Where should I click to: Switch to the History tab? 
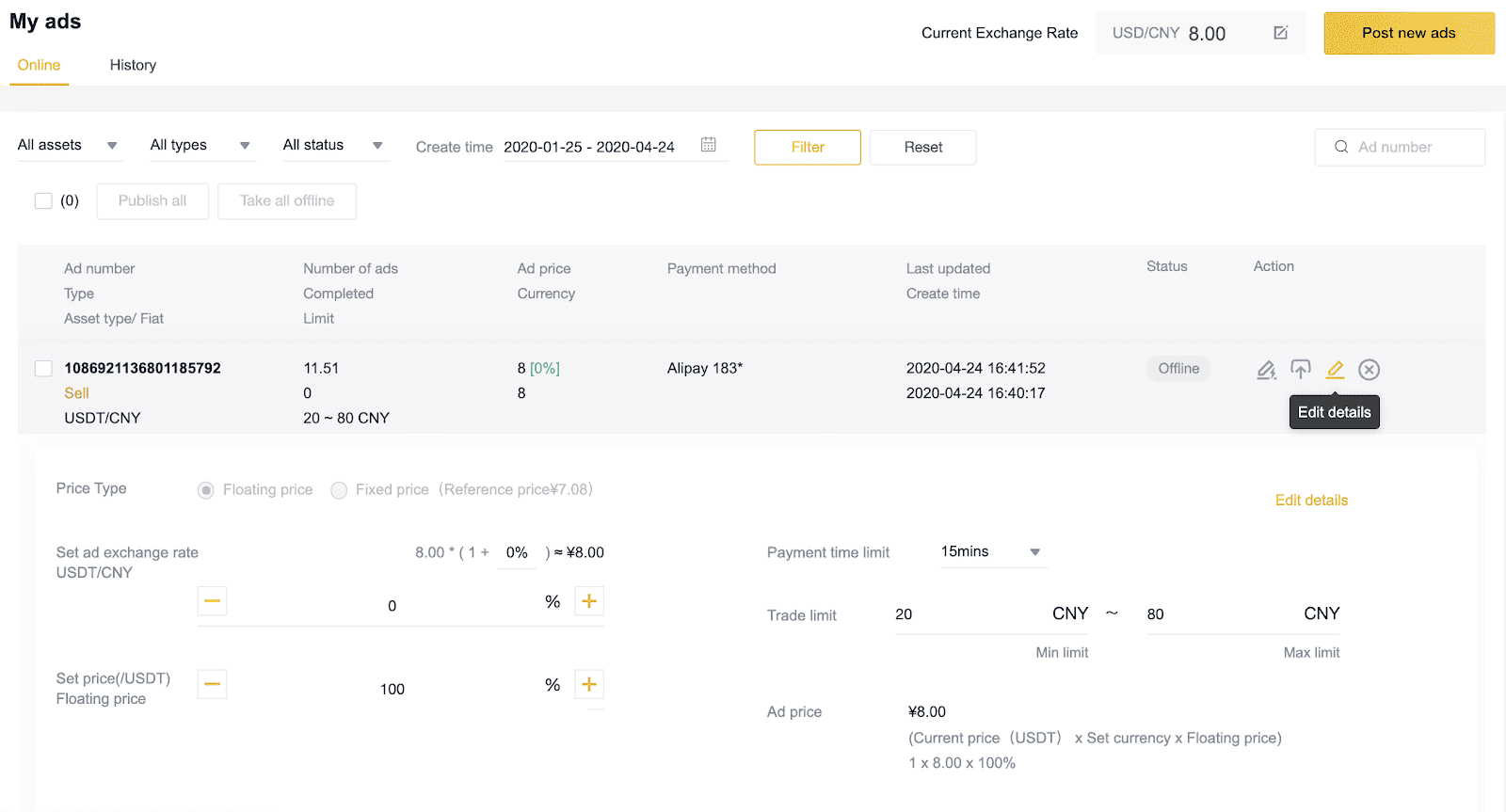pos(133,65)
